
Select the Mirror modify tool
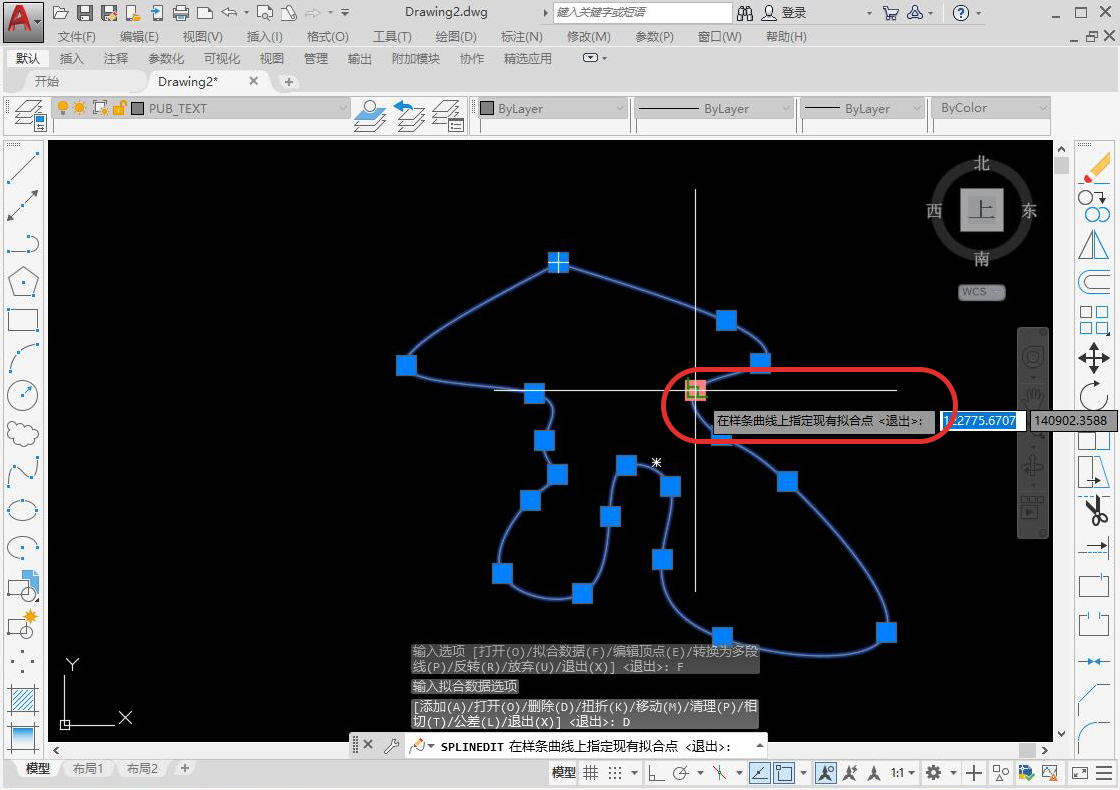(x=1094, y=244)
